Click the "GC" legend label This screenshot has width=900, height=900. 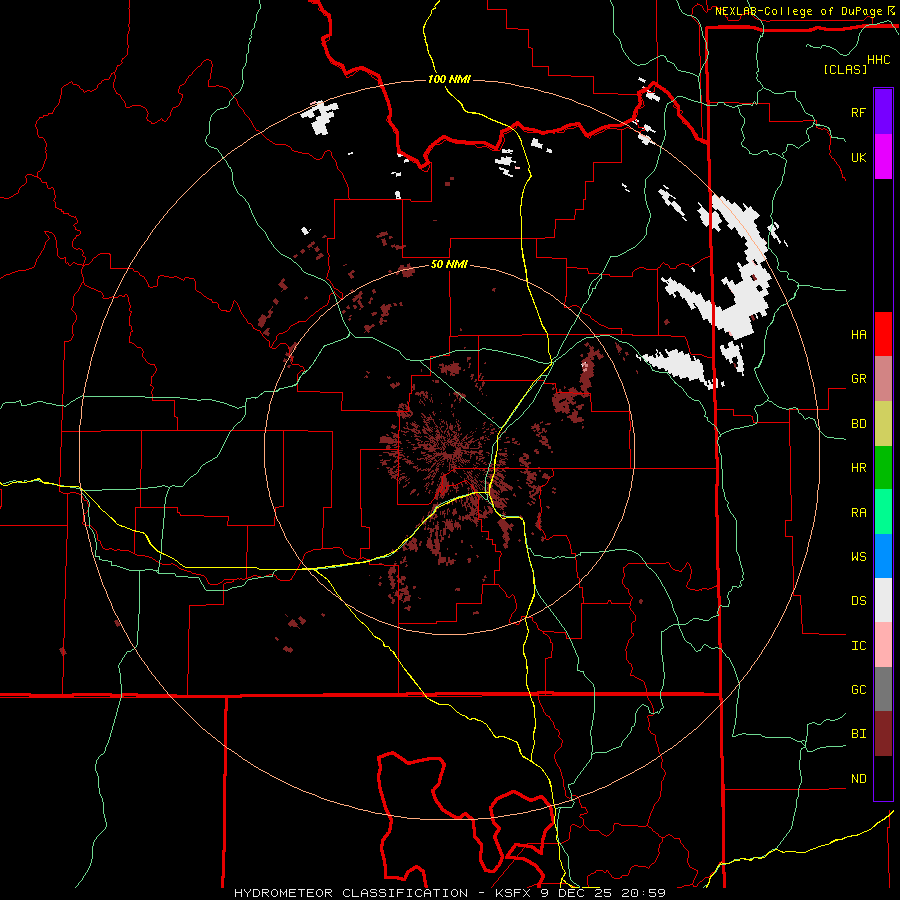[x=858, y=690]
